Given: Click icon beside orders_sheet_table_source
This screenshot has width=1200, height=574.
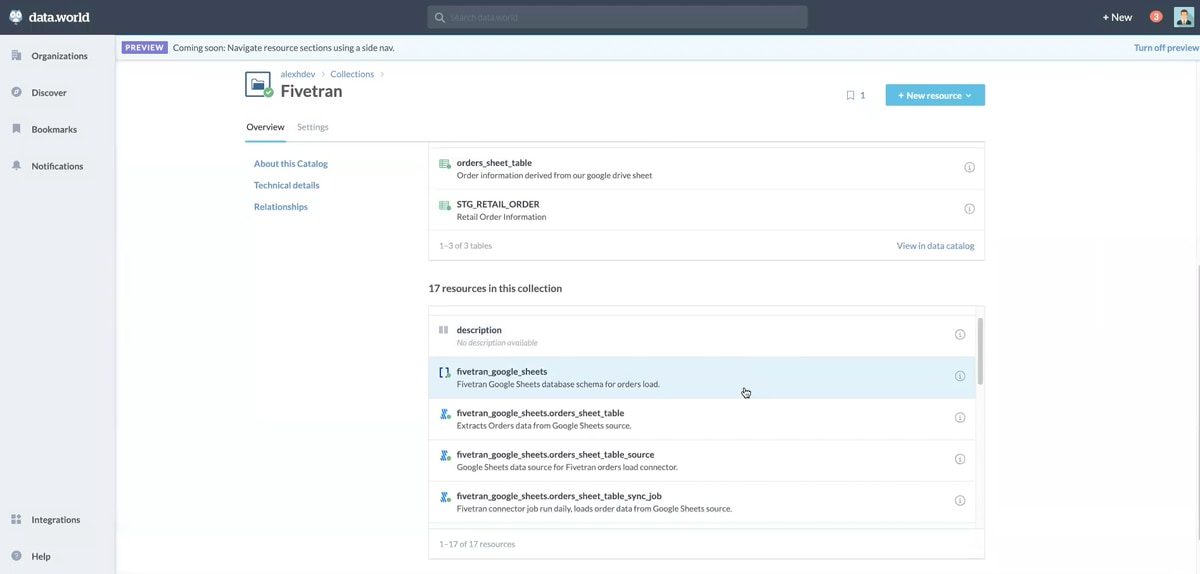Looking at the screenshot, I should coord(445,455).
